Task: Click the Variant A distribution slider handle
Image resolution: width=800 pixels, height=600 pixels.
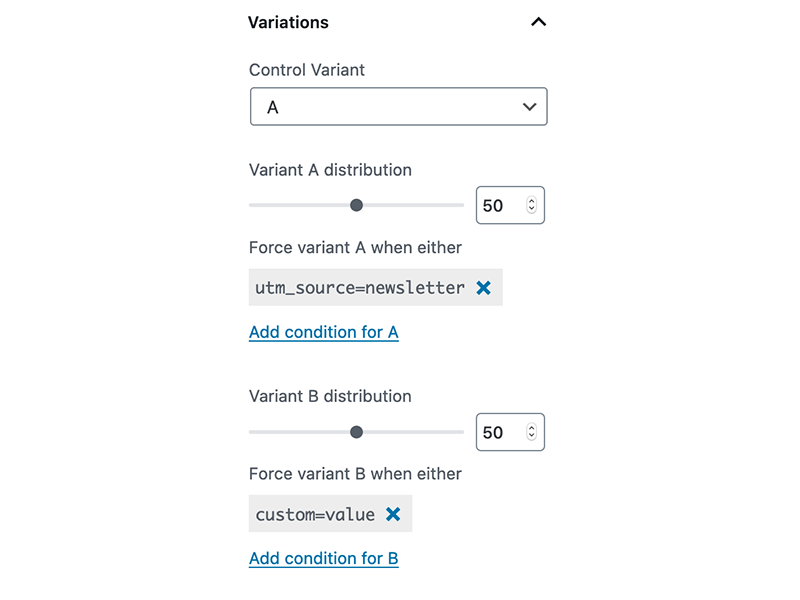Action: tap(357, 205)
